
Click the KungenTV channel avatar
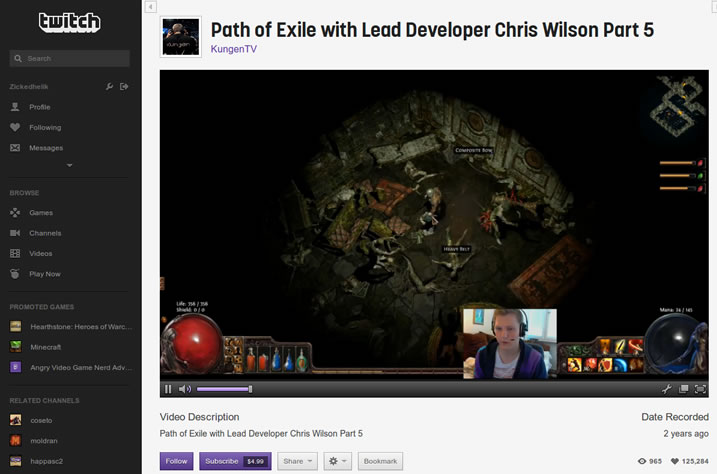(181, 37)
